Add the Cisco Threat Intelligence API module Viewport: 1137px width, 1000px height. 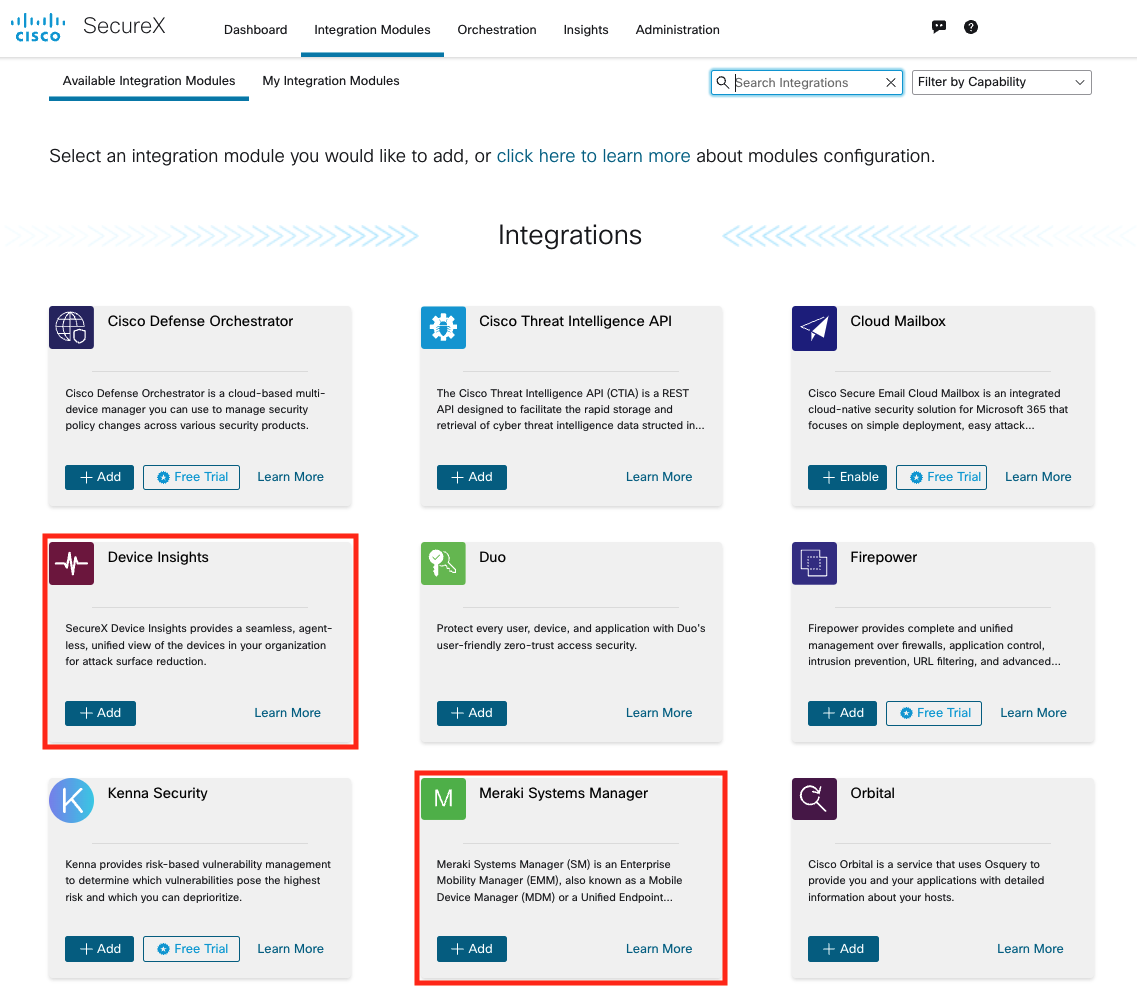pyautogui.click(x=471, y=477)
